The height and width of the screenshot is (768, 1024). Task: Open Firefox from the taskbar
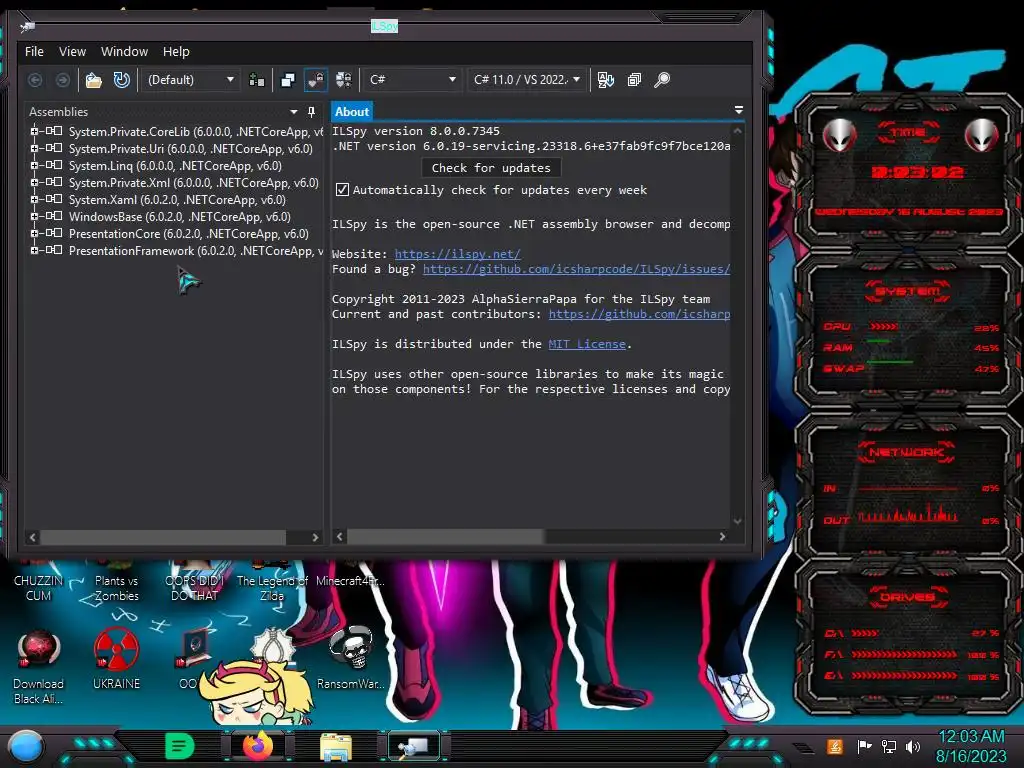point(257,745)
